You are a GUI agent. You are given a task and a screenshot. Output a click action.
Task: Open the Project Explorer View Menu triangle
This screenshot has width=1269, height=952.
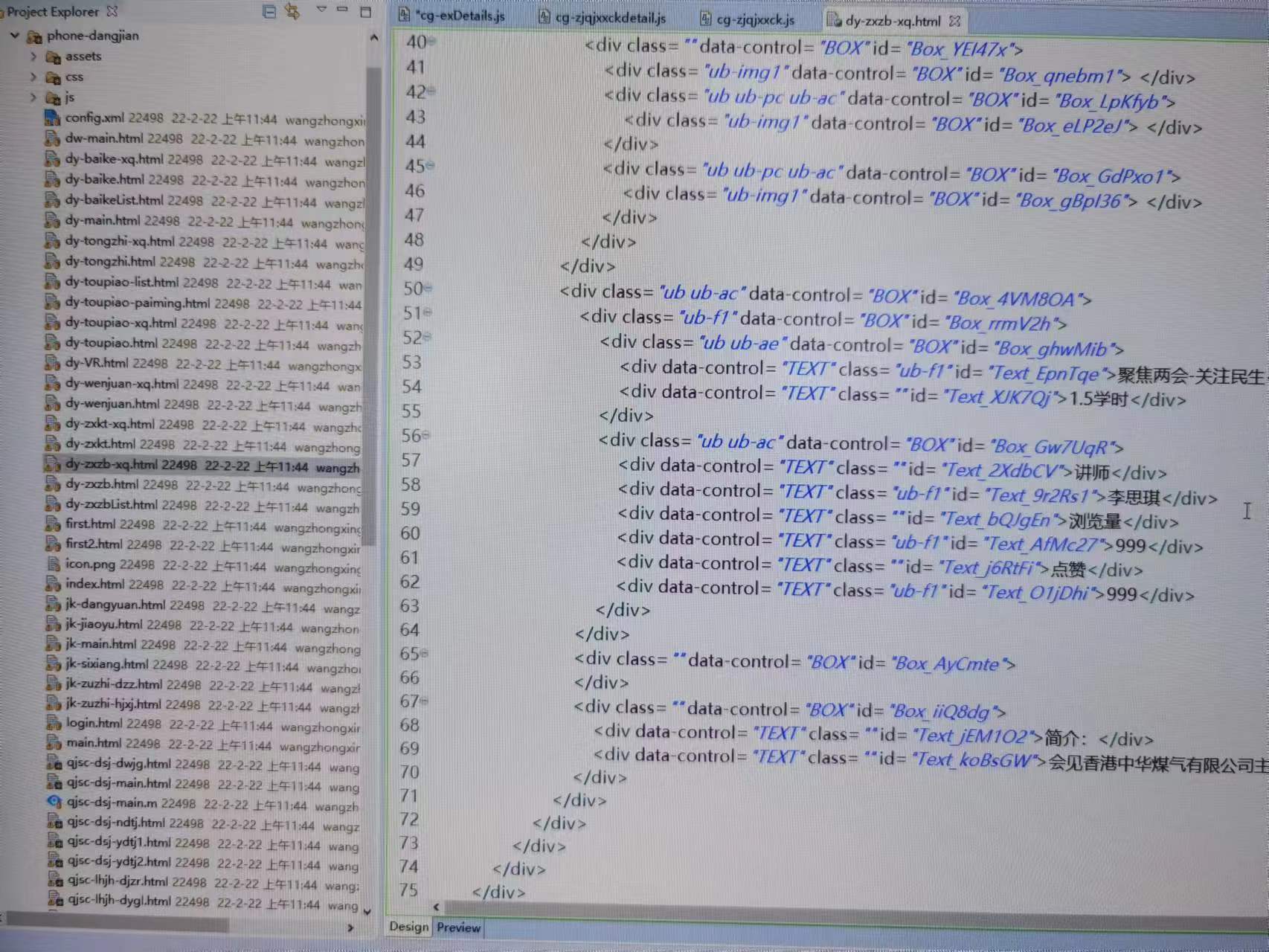point(321,10)
